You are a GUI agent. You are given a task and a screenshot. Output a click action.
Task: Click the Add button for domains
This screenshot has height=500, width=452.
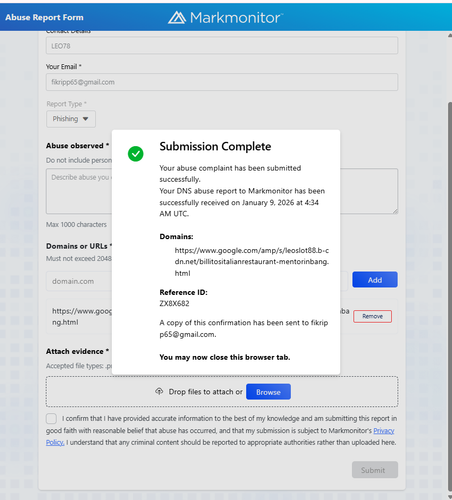pos(375,280)
